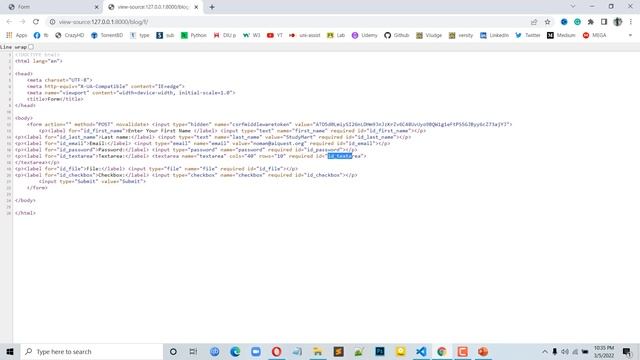Click the Form title text in source
The image size is (640, 360).
click(x=54, y=99)
